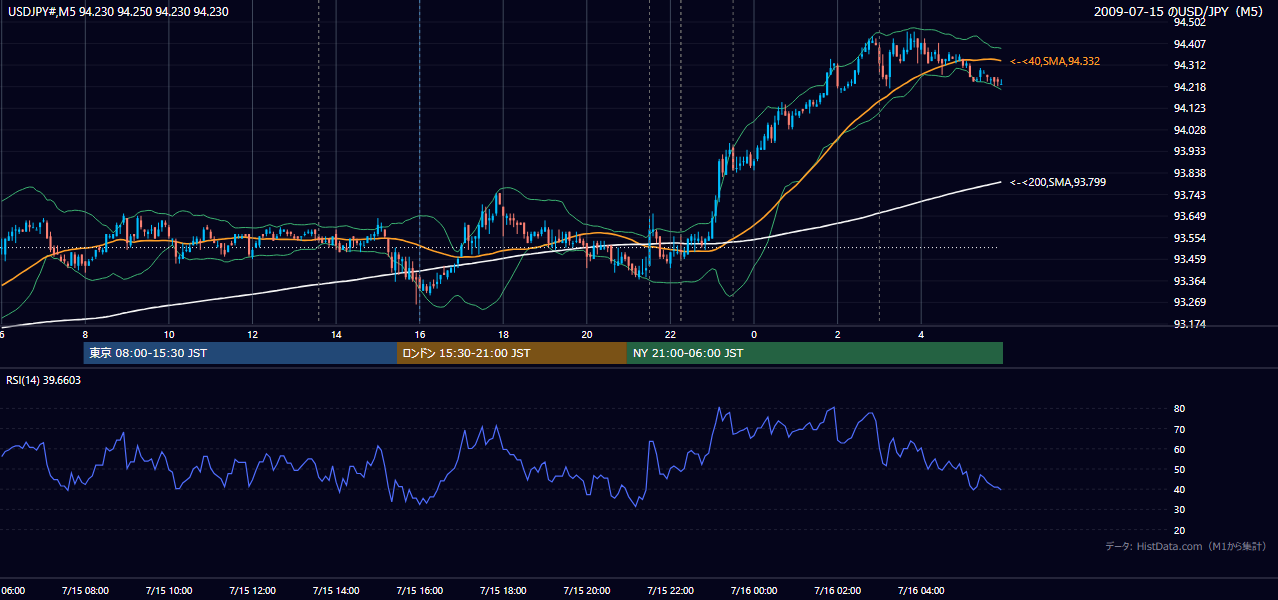Open the データ: HistData.com source credit
The image size is (1278, 600).
[x=1186, y=546]
